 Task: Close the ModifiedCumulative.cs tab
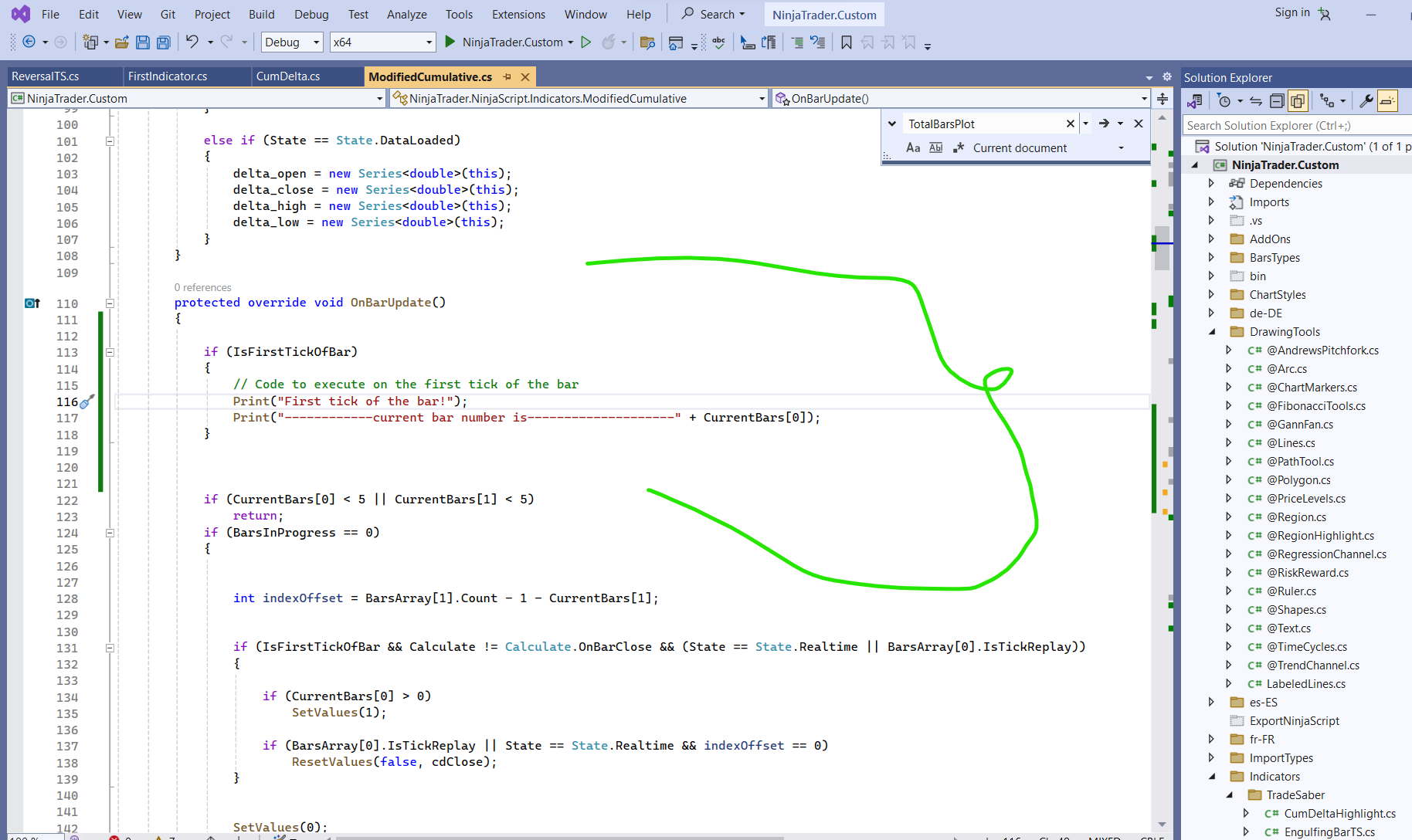tap(525, 77)
